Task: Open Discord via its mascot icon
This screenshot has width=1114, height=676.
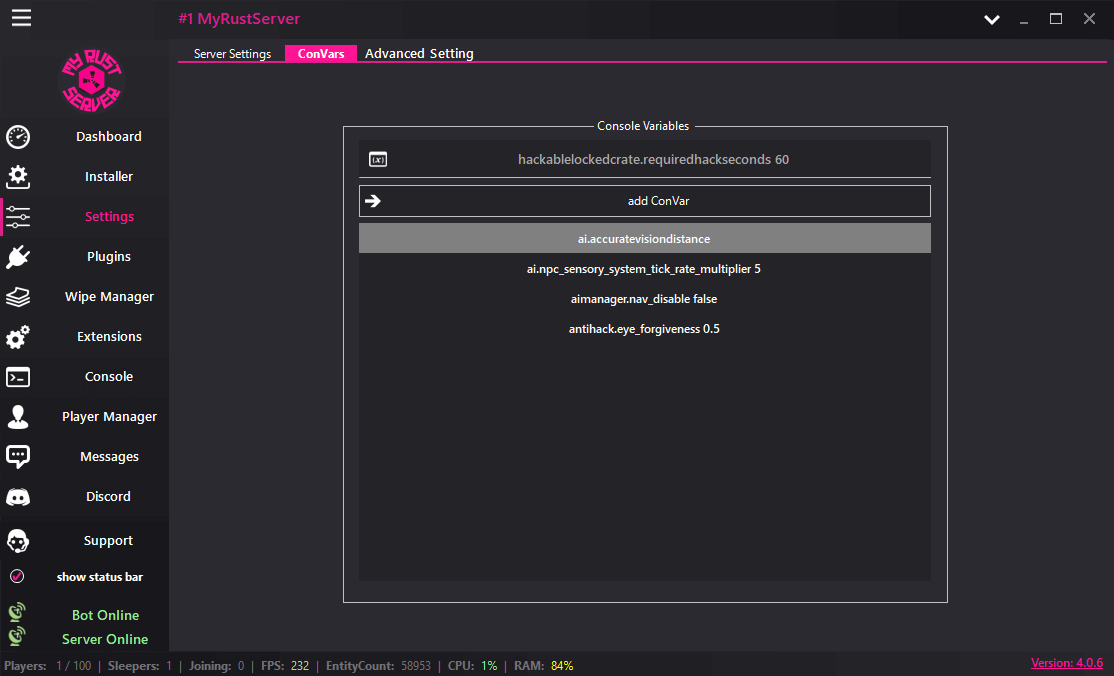Action: (x=18, y=497)
